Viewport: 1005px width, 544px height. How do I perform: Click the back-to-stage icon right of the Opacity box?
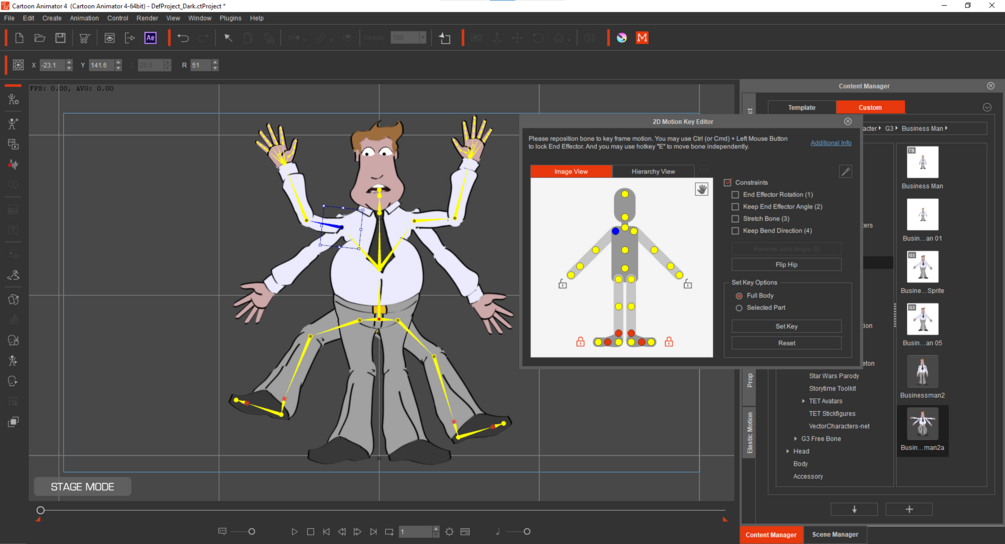pyautogui.click(x=445, y=38)
